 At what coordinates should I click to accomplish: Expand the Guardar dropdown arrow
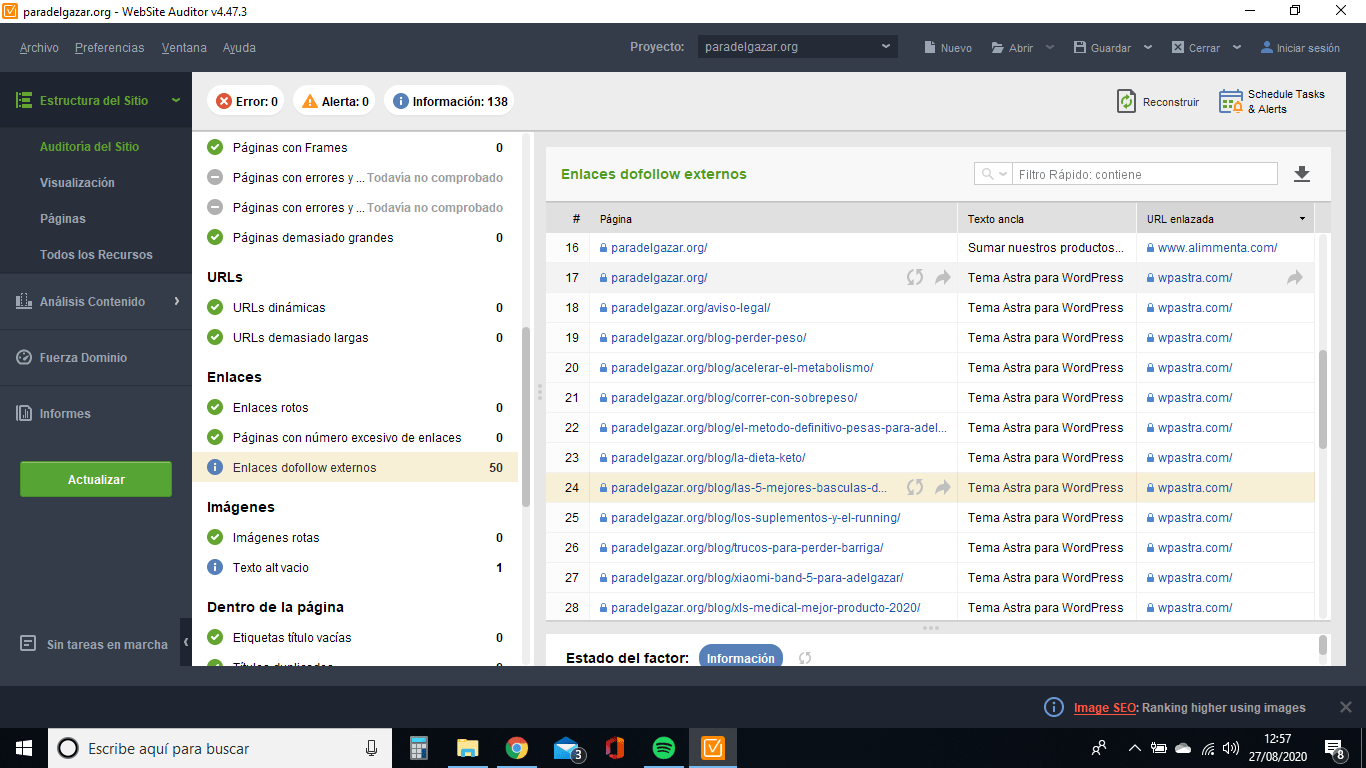point(1148,47)
